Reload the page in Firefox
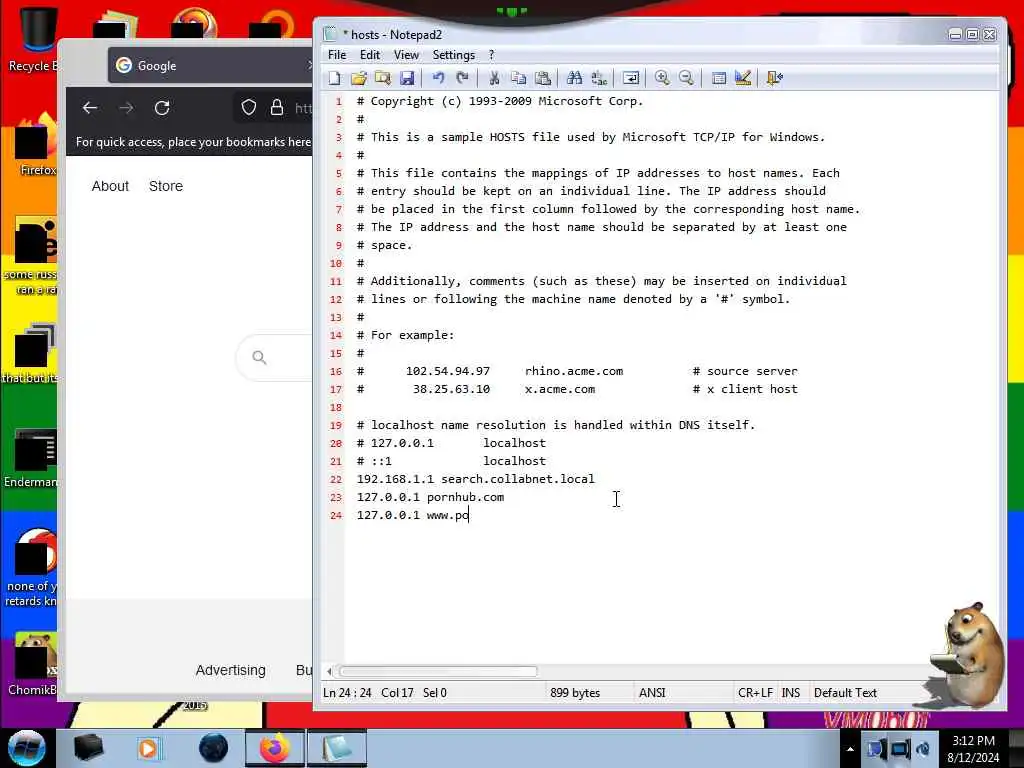The width and height of the screenshot is (1024, 768). 163,108
